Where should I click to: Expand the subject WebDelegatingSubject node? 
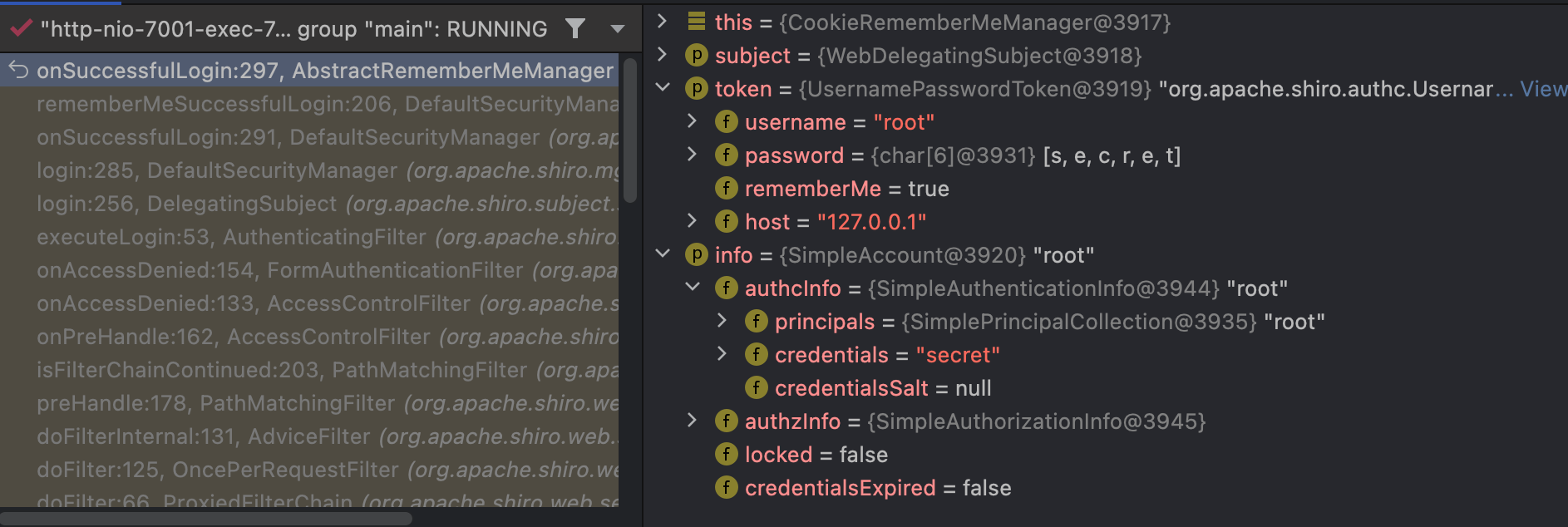662,55
